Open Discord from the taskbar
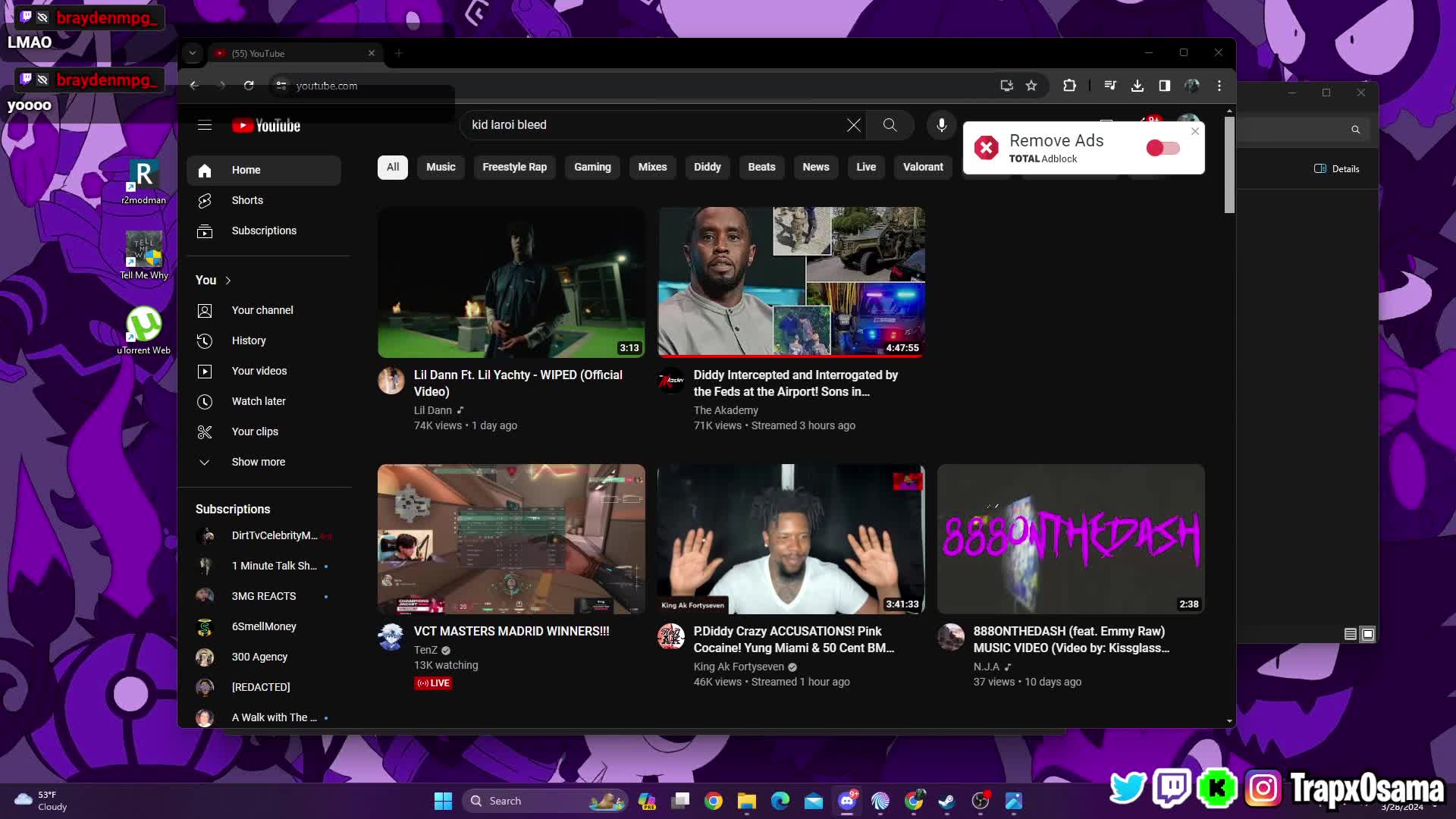The height and width of the screenshot is (819, 1456). tap(847, 802)
